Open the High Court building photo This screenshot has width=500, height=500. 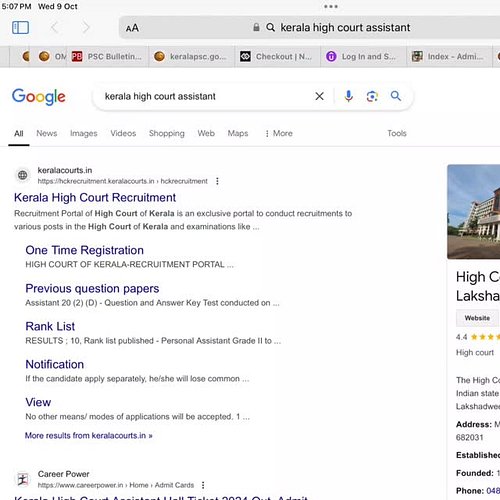click(x=474, y=212)
